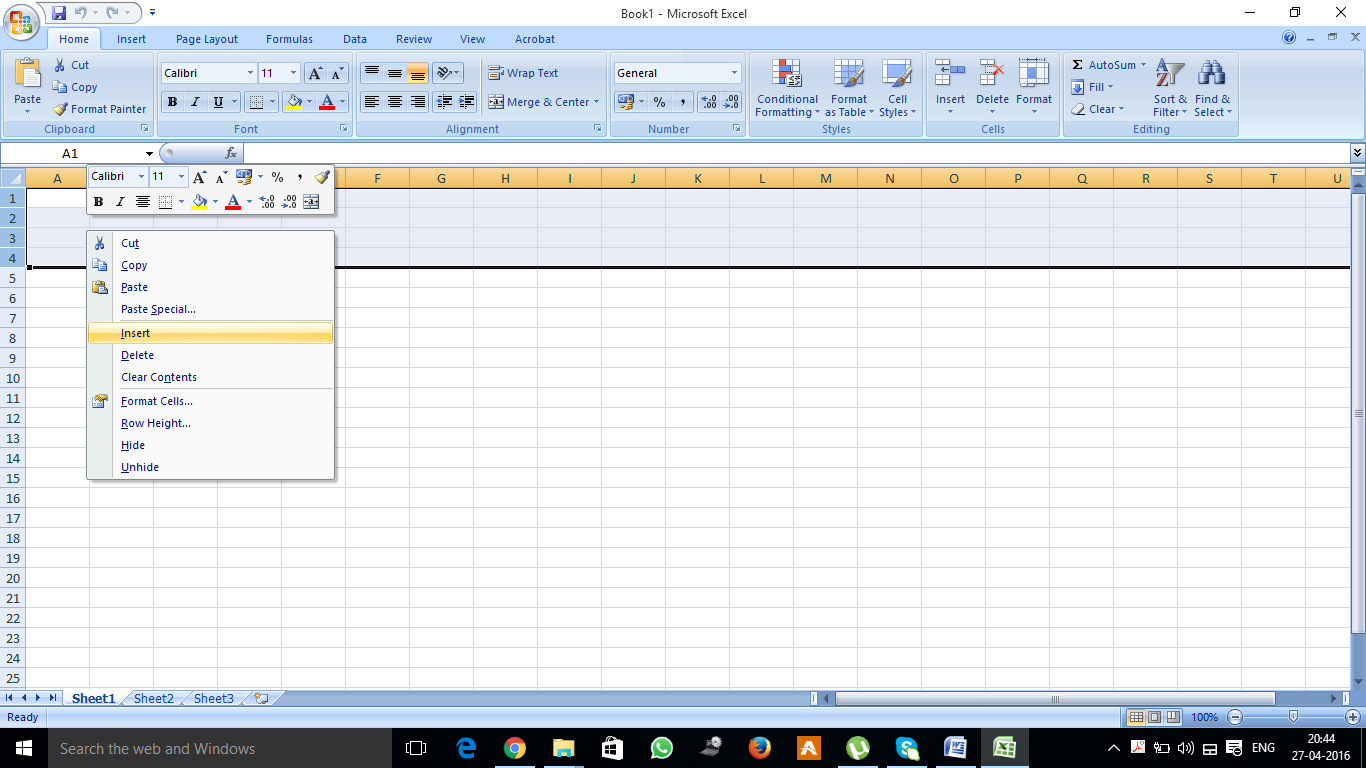Choose Row Height... from context menu
The width and height of the screenshot is (1366, 768).
210,423
